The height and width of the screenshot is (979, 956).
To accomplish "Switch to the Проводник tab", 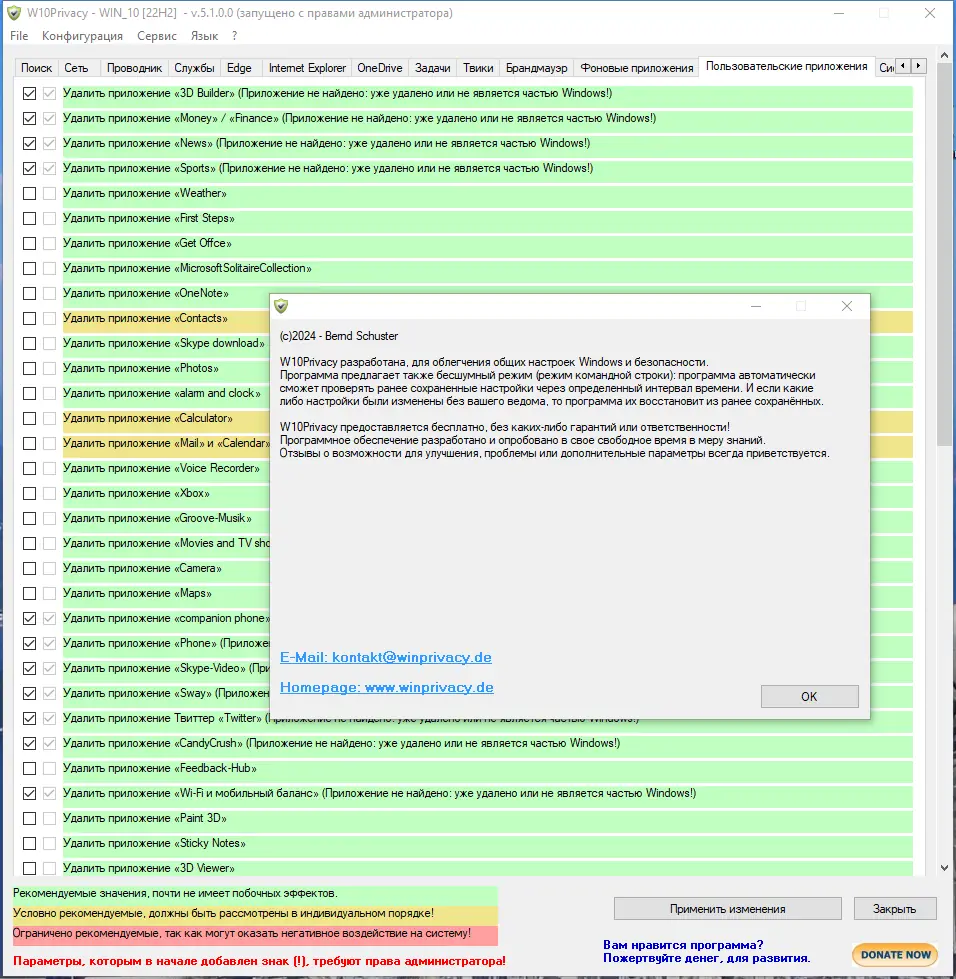I will pos(134,68).
